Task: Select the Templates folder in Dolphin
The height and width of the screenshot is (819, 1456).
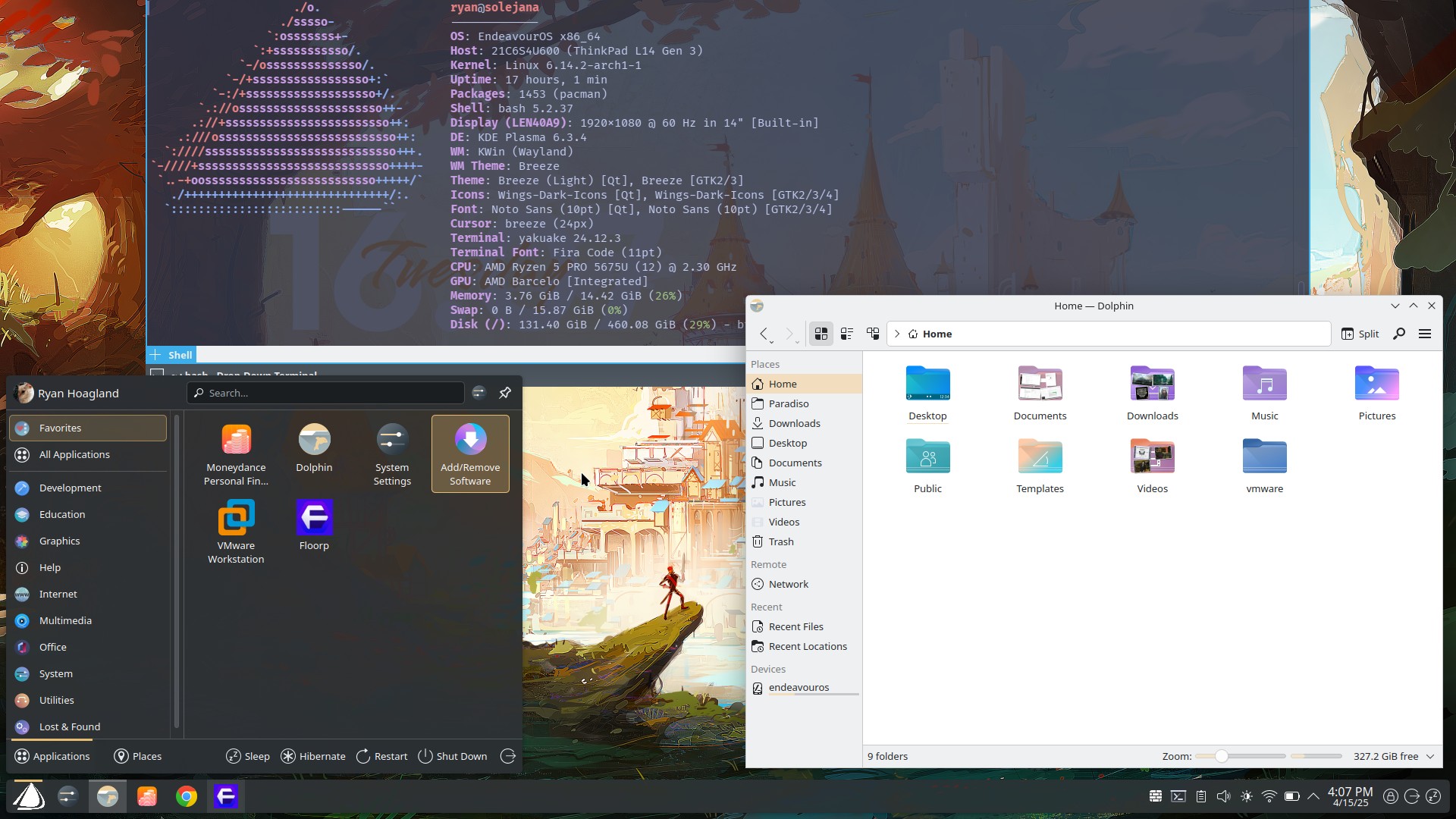Action: coord(1040,466)
